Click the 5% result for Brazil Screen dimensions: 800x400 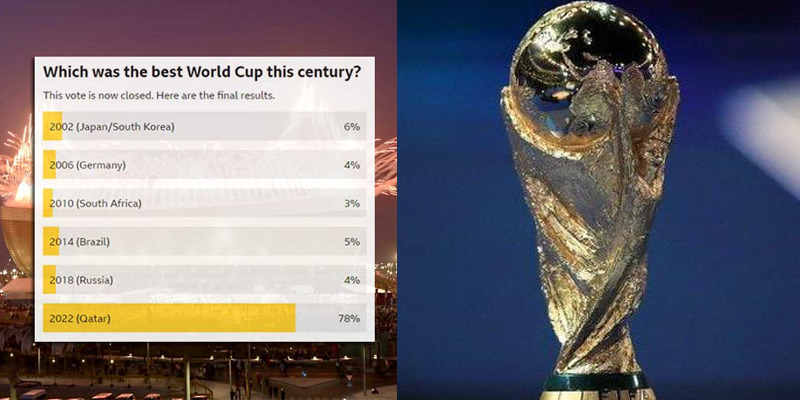(x=352, y=241)
